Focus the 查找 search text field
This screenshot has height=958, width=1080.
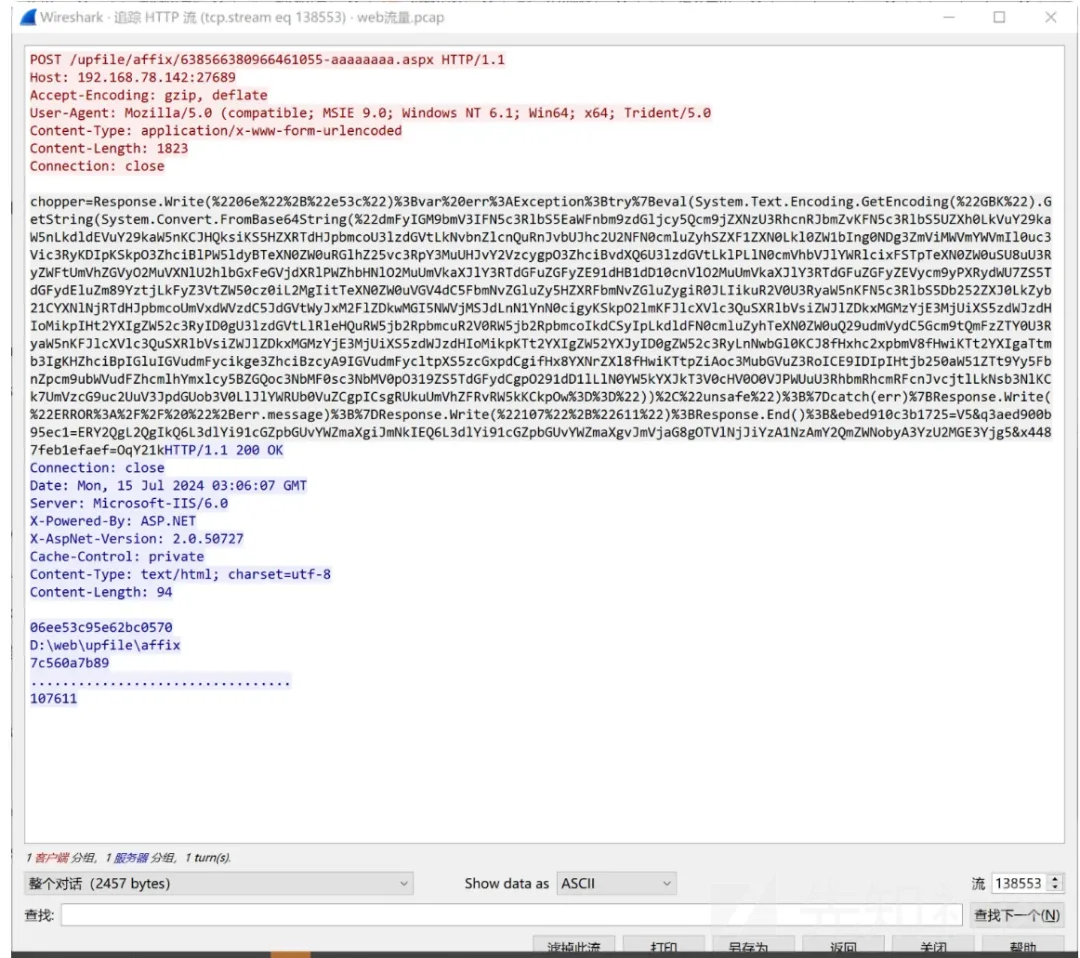tap(511, 915)
